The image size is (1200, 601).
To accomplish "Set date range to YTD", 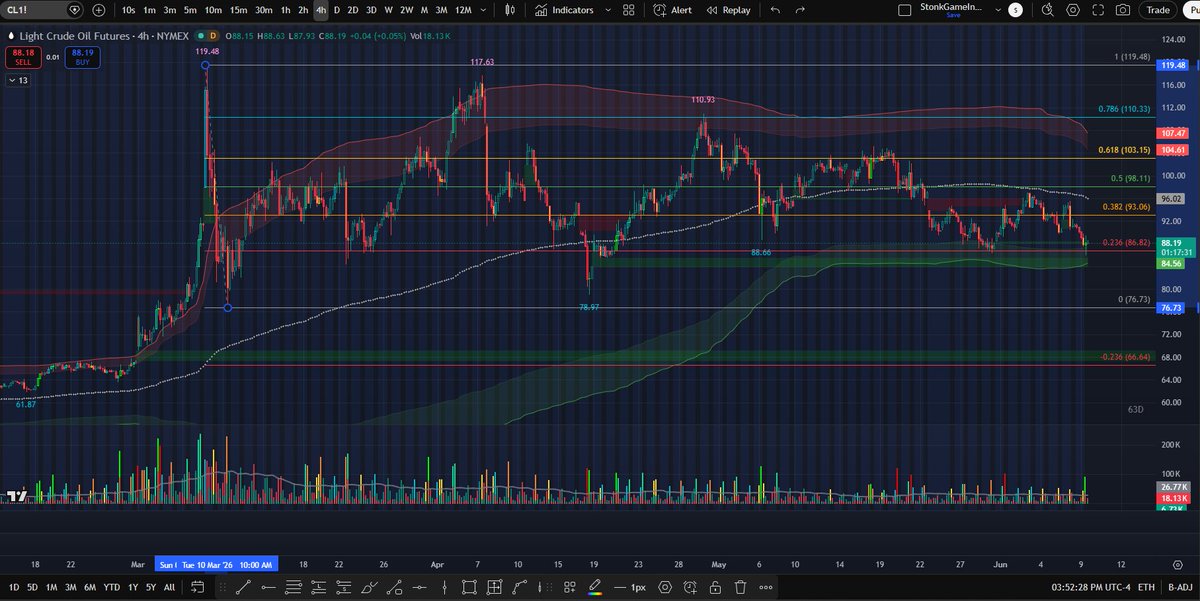I will click(111, 587).
